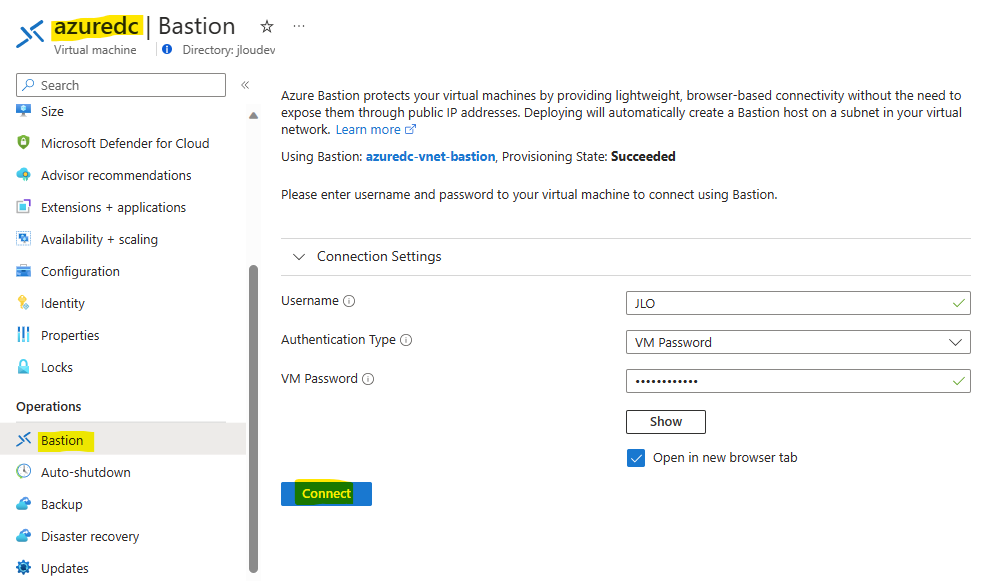
Task: Click the Extensions + applications icon
Action: pos(23,207)
